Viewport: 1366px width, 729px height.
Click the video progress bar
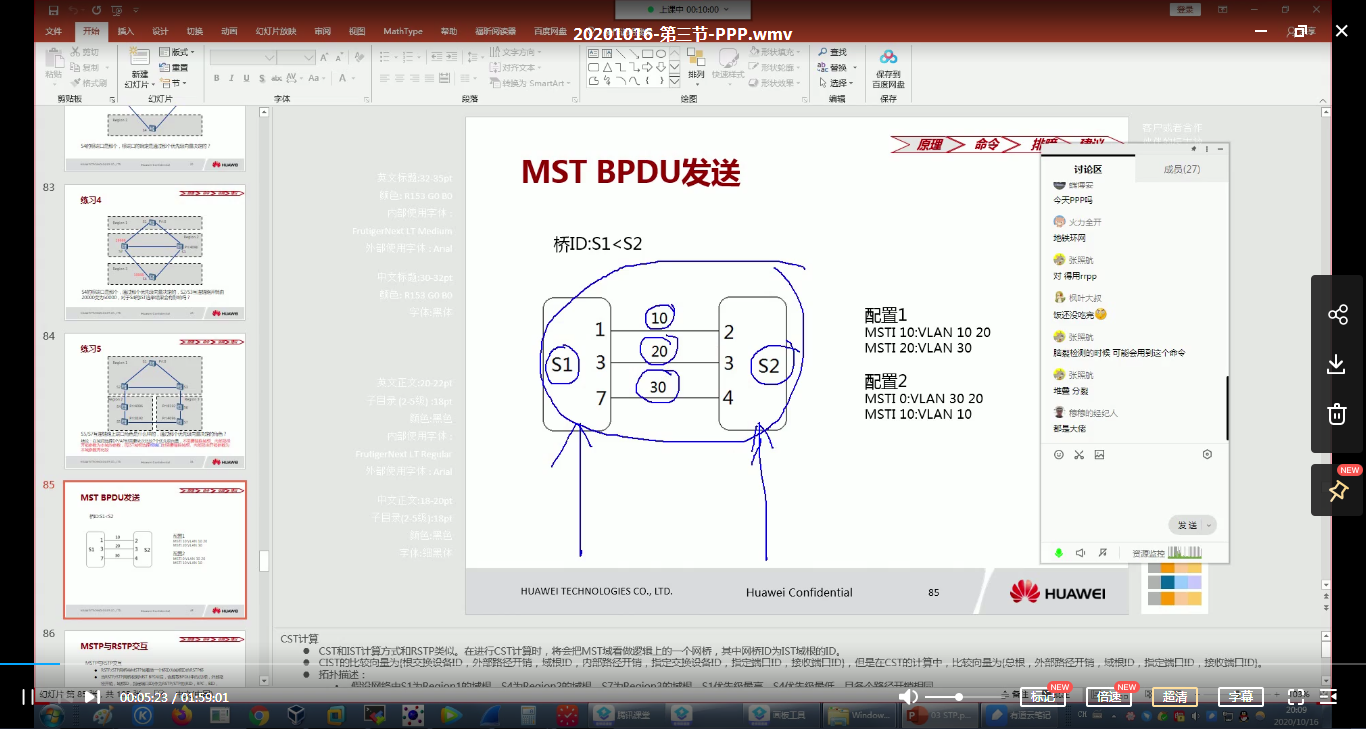coord(683,663)
